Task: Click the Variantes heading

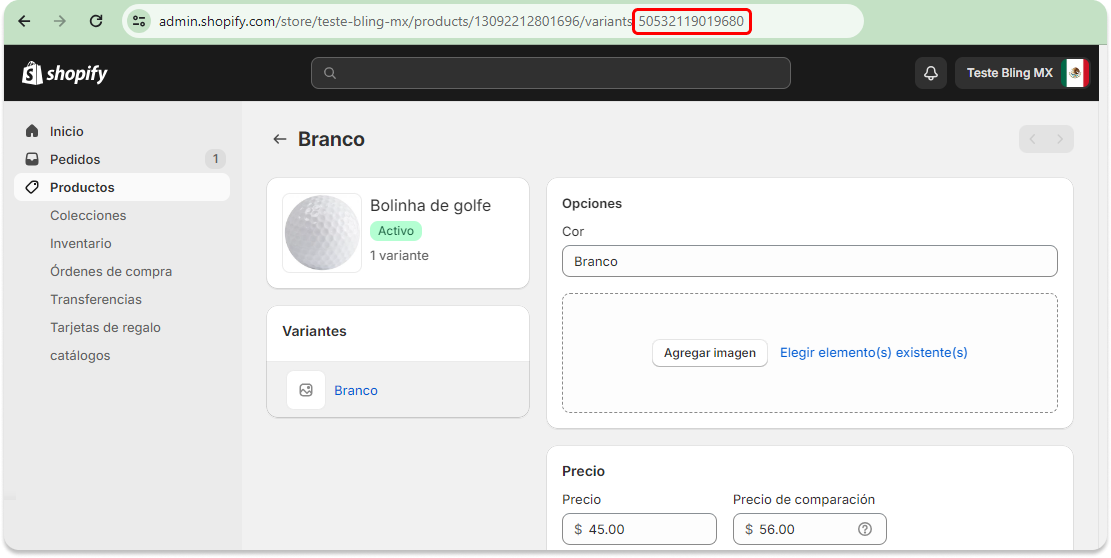Action: (x=315, y=331)
